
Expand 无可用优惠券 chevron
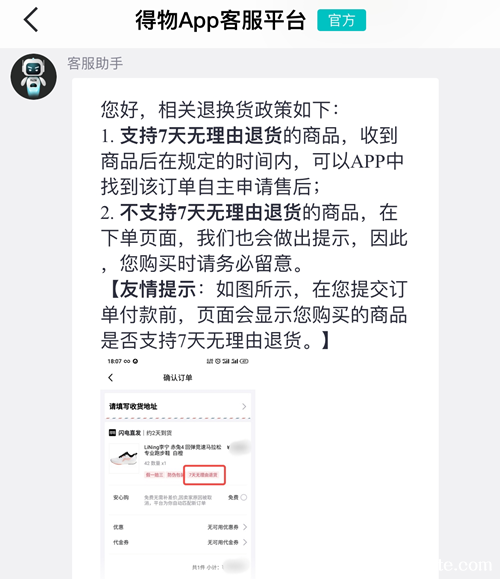pyautogui.click(x=245, y=527)
